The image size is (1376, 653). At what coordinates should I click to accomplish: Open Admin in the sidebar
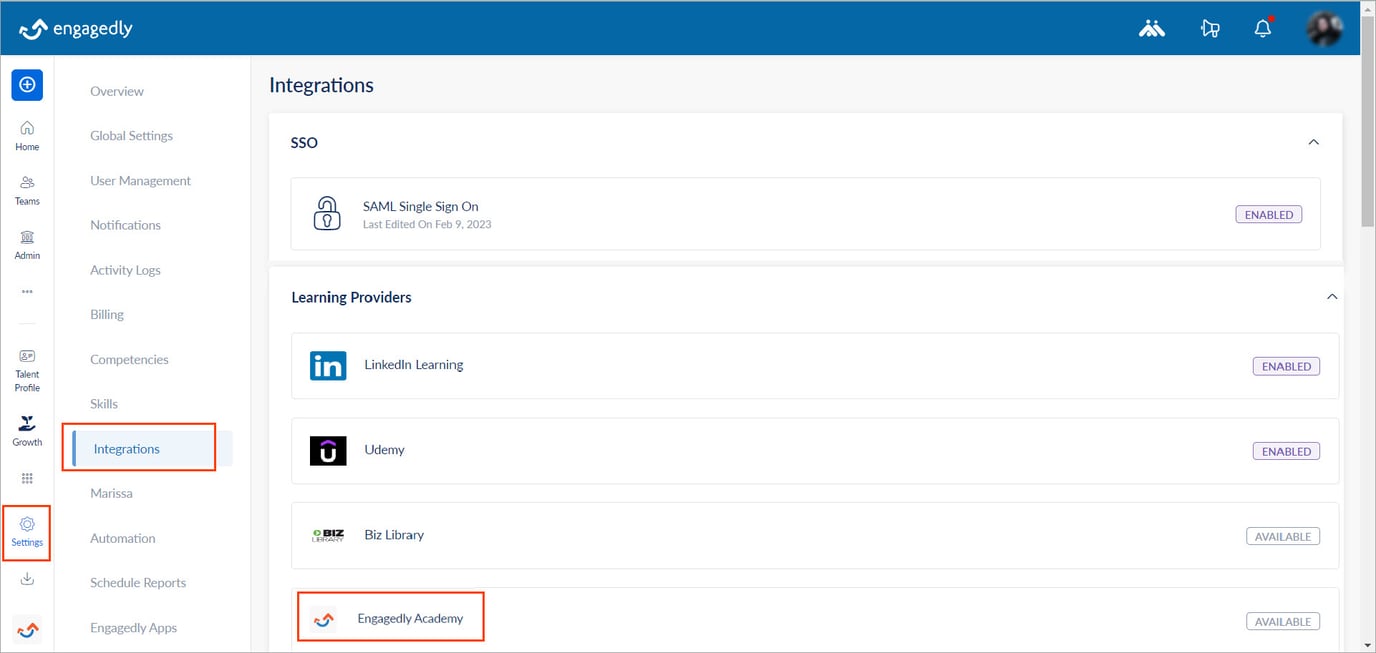(x=27, y=245)
